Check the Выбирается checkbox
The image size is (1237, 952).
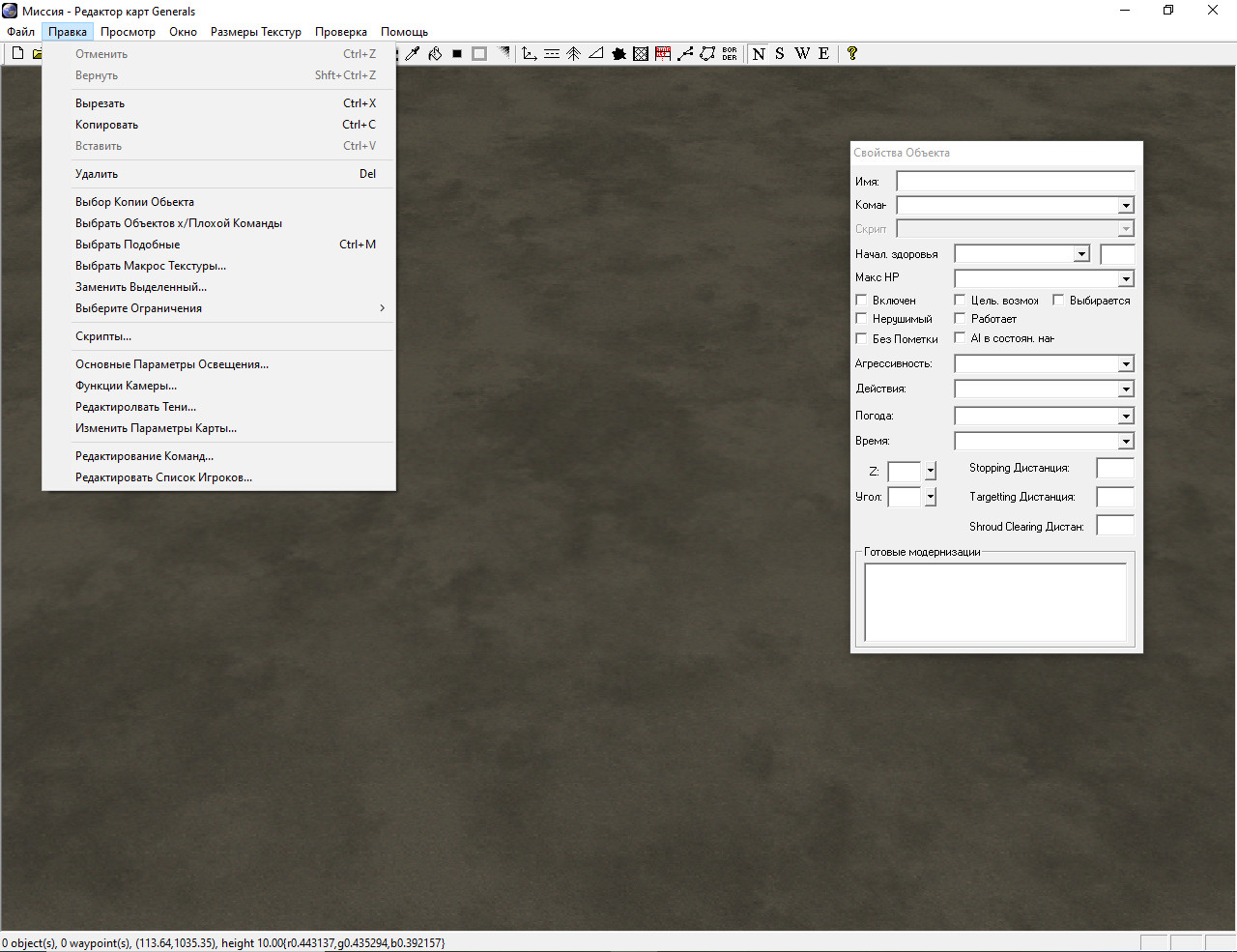[x=1059, y=301]
